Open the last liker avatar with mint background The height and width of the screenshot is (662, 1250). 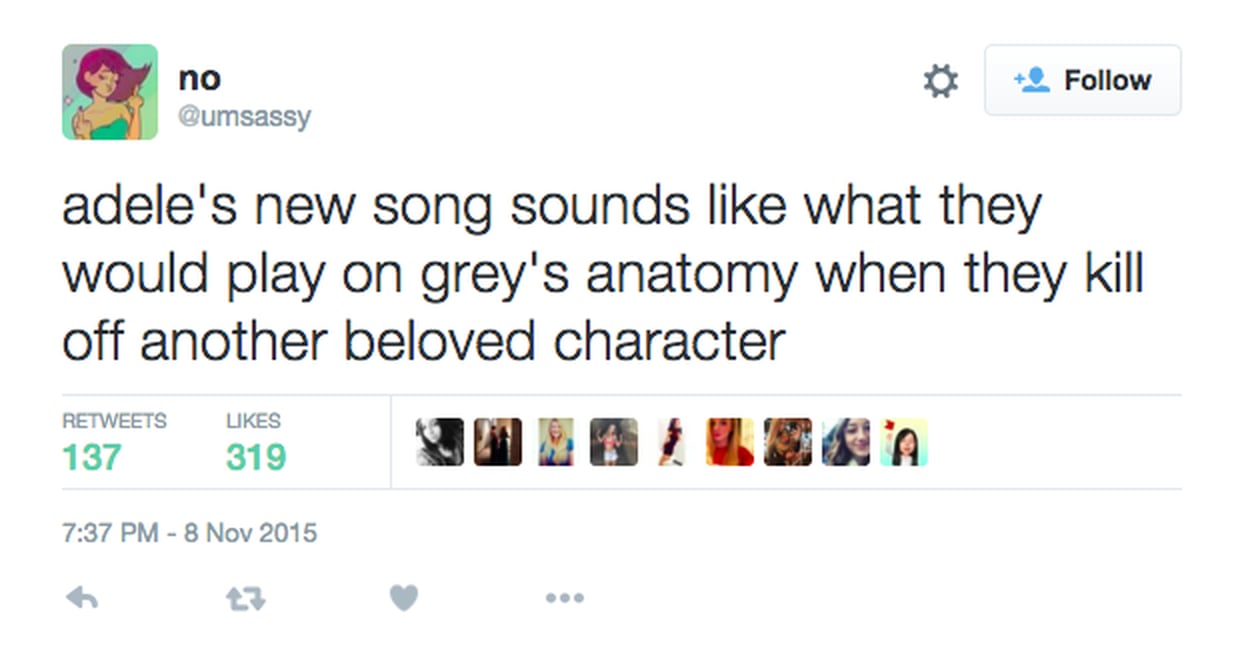(904, 442)
